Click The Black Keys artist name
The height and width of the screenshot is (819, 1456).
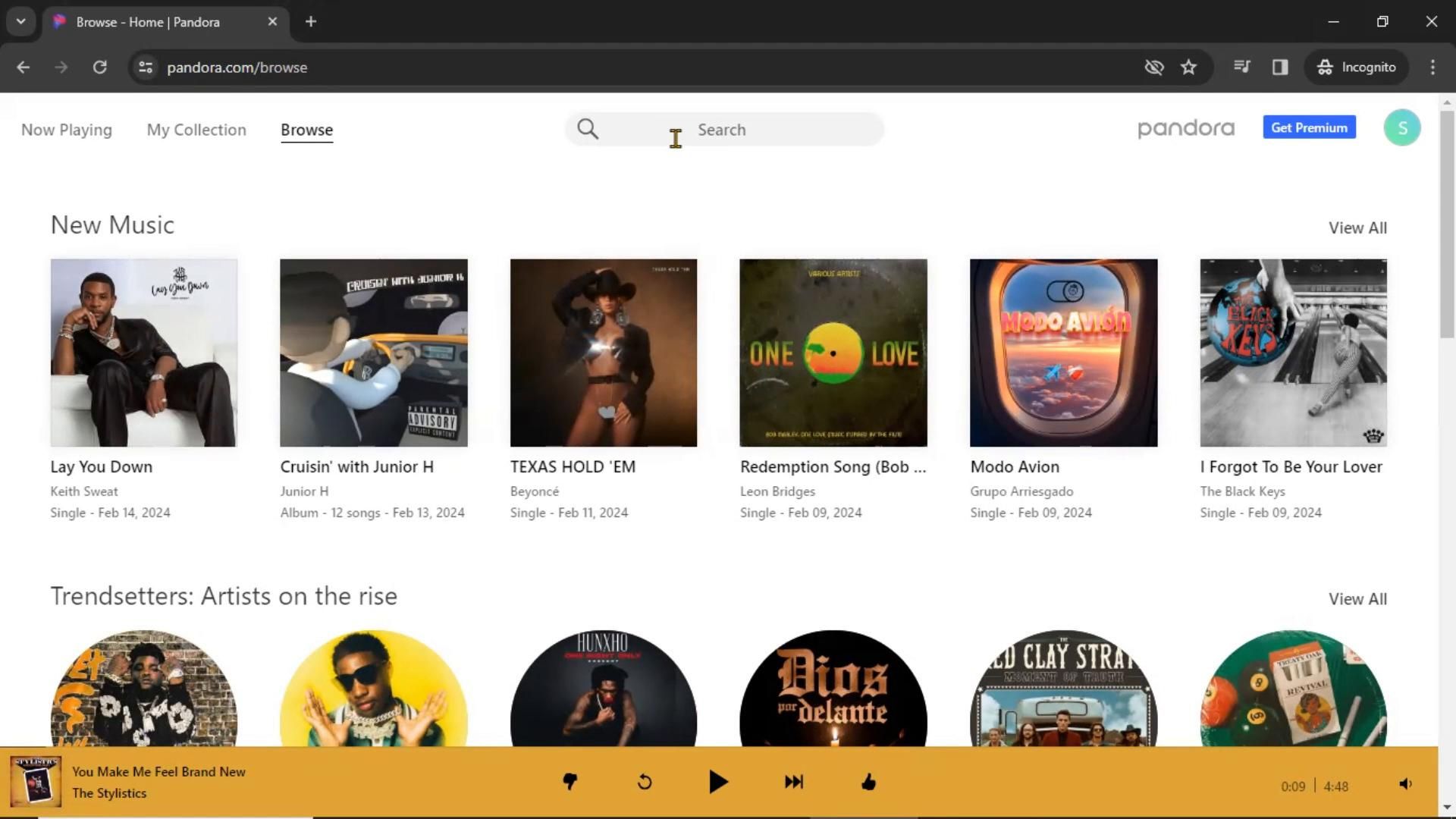tap(1242, 491)
